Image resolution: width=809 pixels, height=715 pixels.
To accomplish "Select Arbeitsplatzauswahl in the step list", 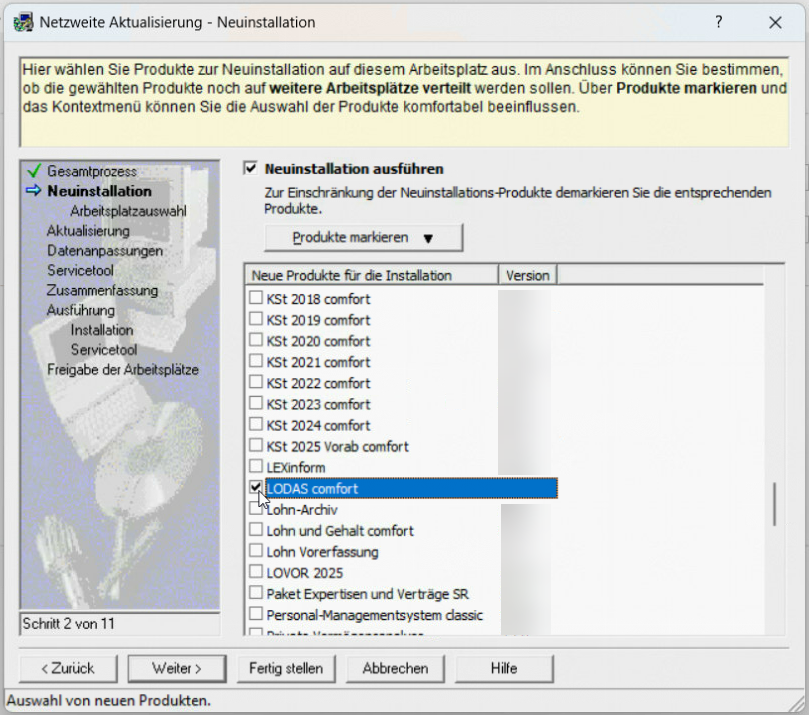I will 128,211.
